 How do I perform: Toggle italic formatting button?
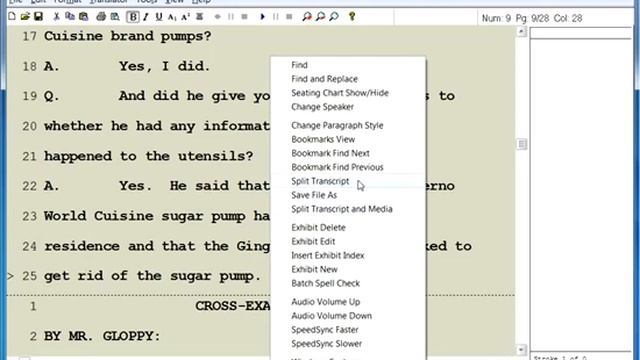point(146,17)
